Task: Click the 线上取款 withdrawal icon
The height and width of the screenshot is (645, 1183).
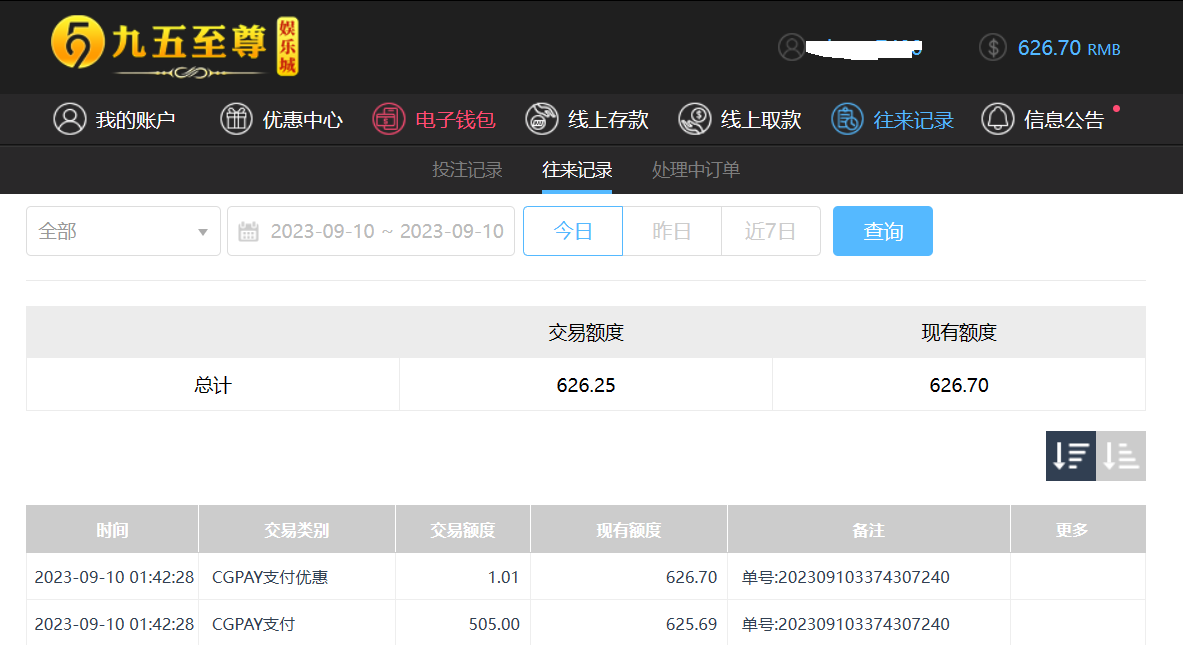Action: pyautogui.click(x=695, y=119)
